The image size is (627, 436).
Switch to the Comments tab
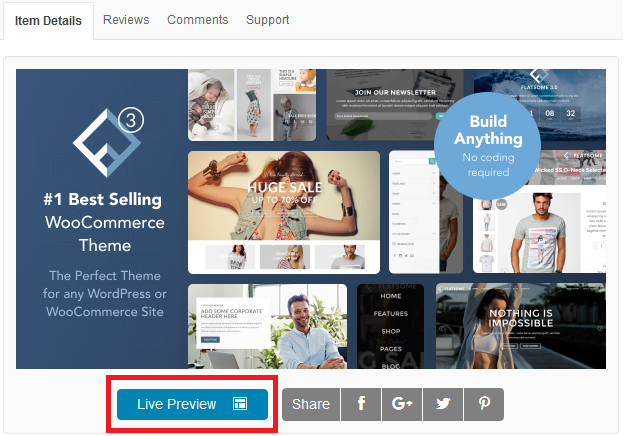point(198,20)
